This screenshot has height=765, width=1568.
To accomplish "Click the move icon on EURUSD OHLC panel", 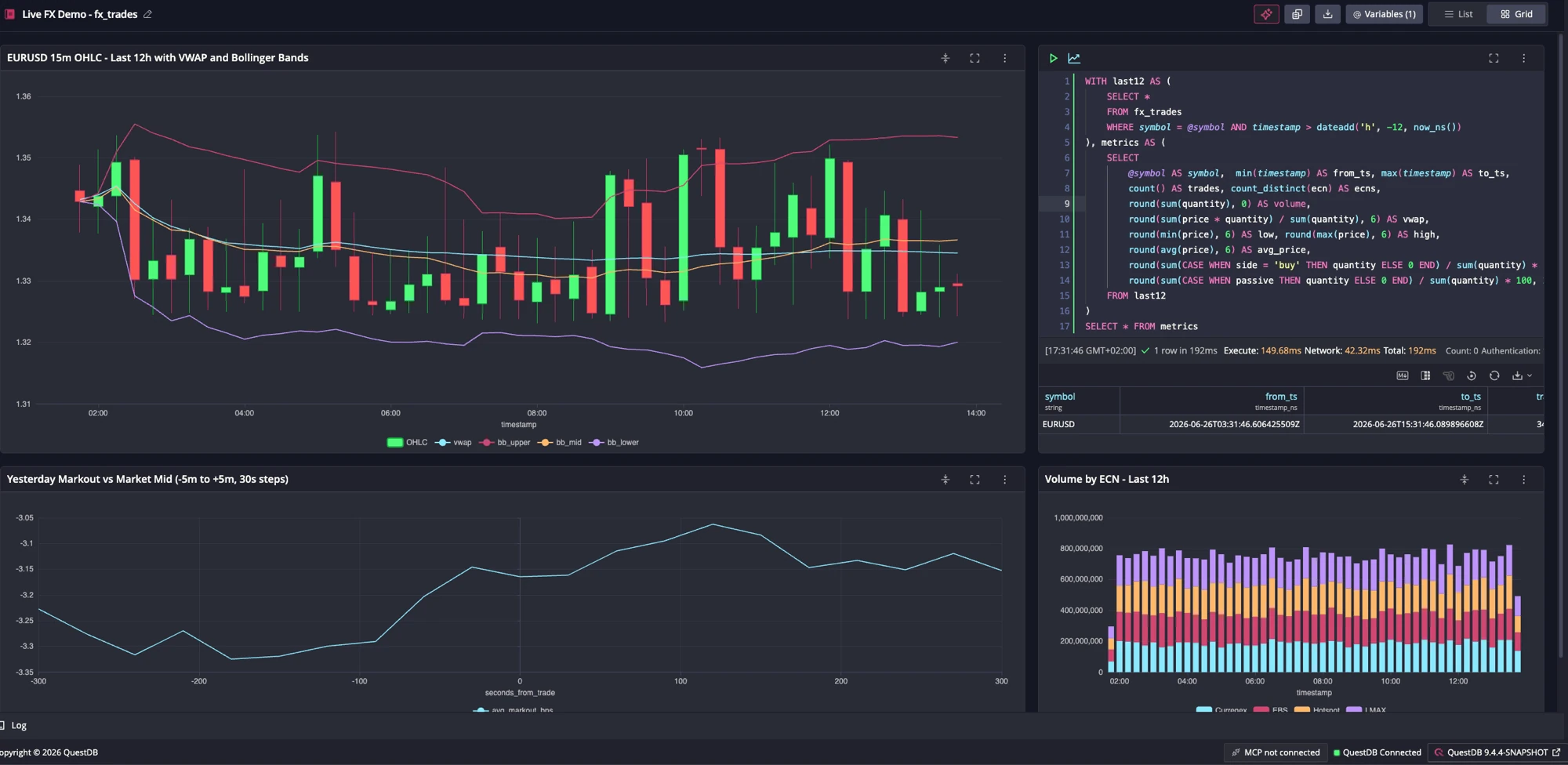I will click(x=946, y=58).
